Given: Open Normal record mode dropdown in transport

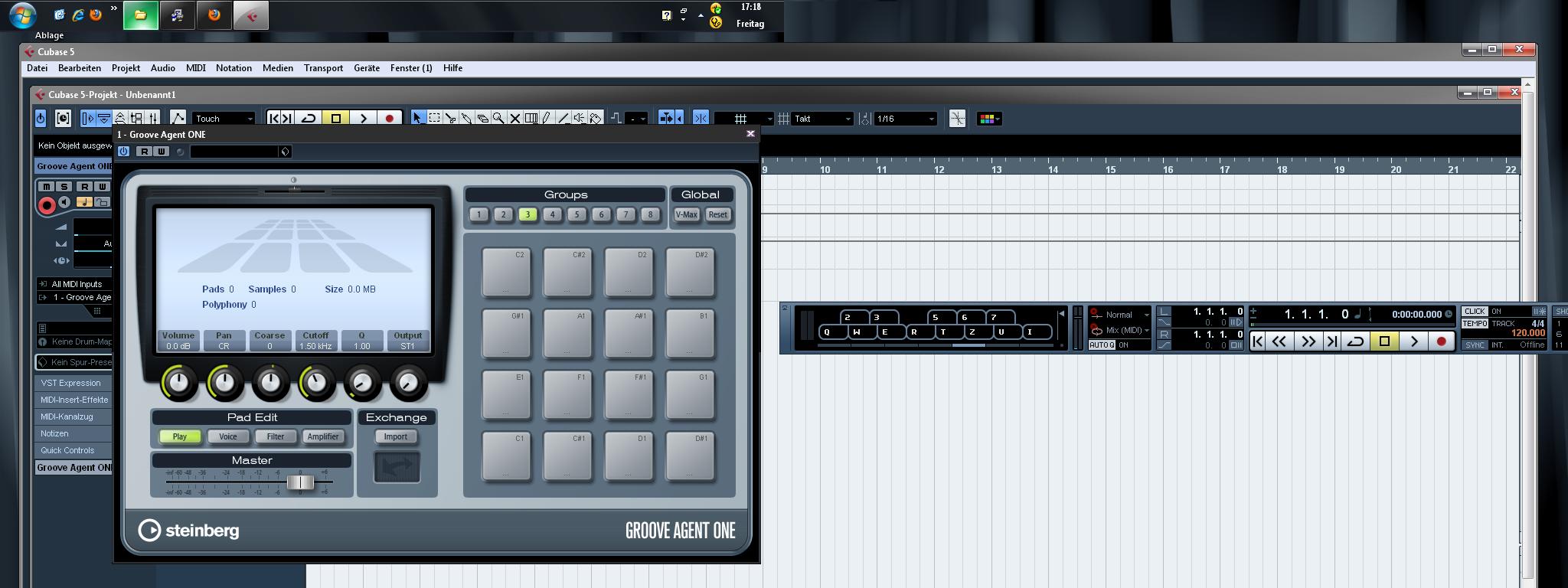Looking at the screenshot, I should coord(1120,315).
